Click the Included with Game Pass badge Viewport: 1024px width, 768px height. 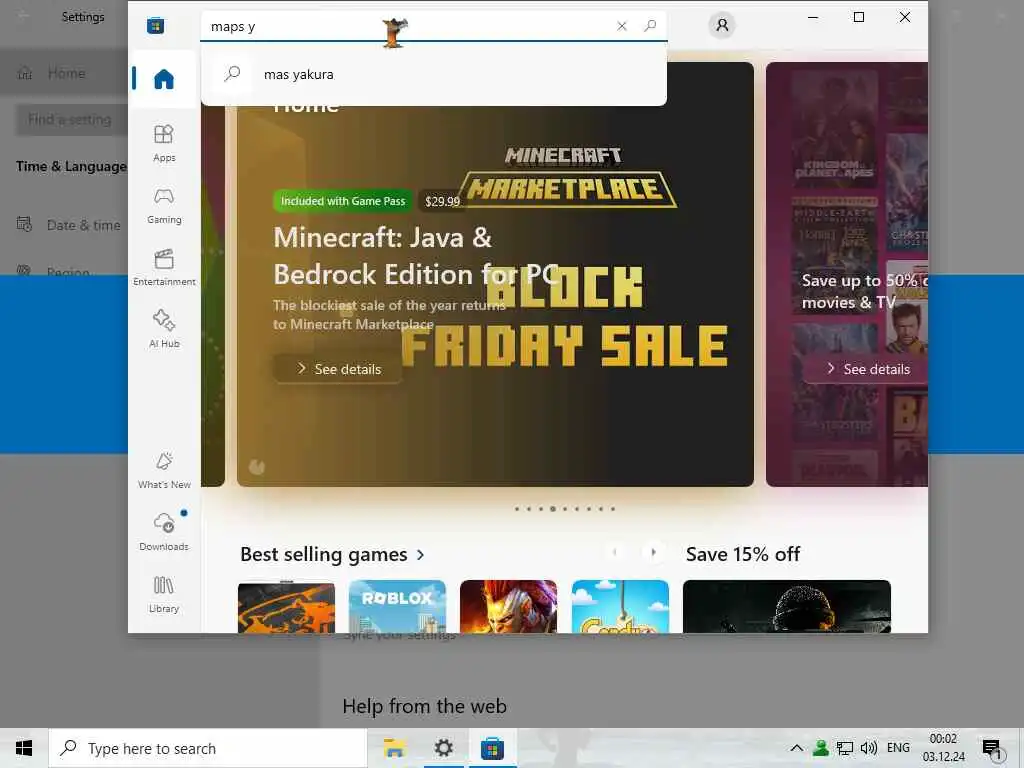pos(343,201)
